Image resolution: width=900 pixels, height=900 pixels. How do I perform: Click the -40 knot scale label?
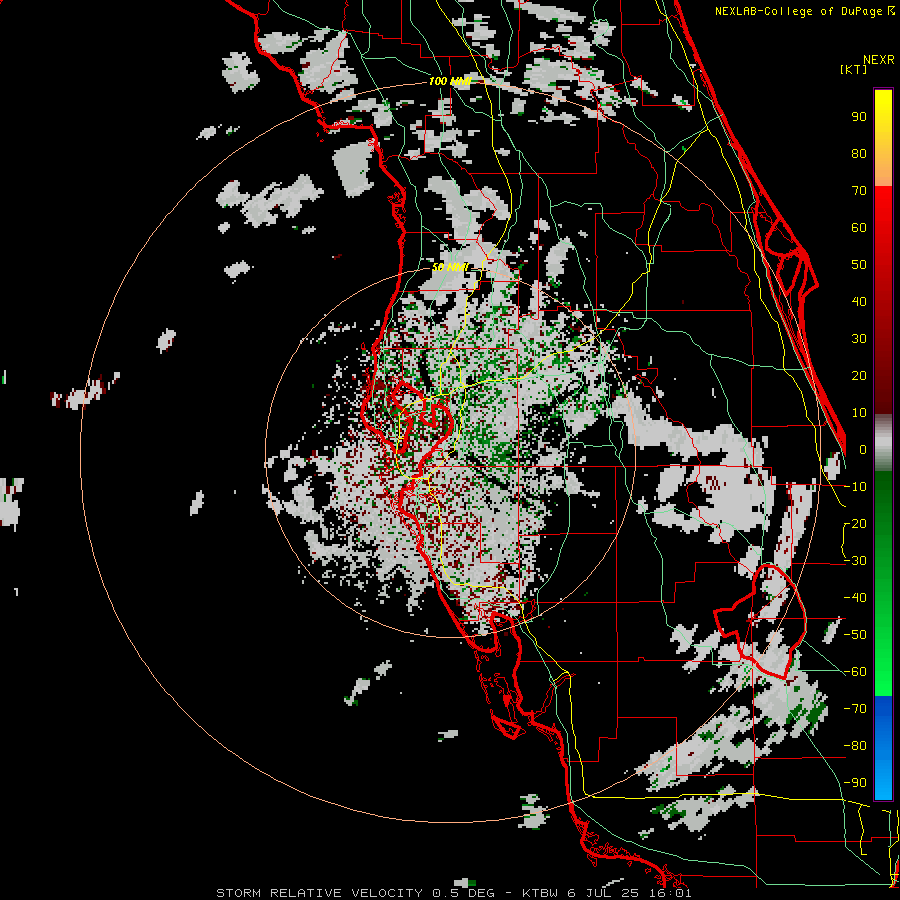[855, 598]
